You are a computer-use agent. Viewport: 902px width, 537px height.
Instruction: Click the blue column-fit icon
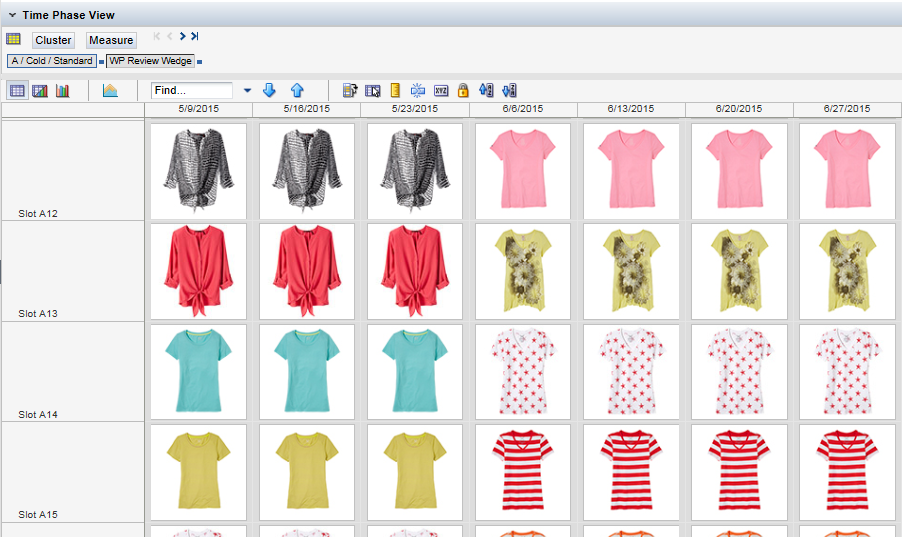[x=418, y=90]
